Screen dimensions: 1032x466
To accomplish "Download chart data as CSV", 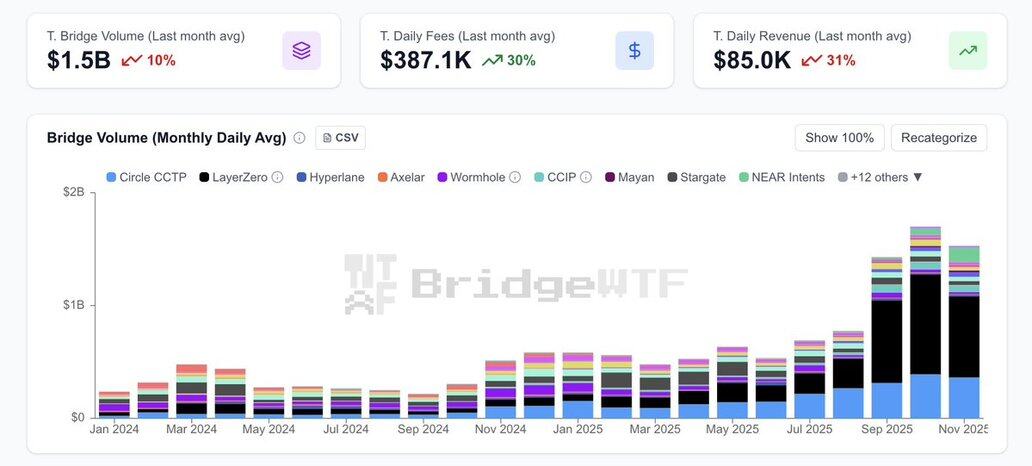I will pos(340,138).
